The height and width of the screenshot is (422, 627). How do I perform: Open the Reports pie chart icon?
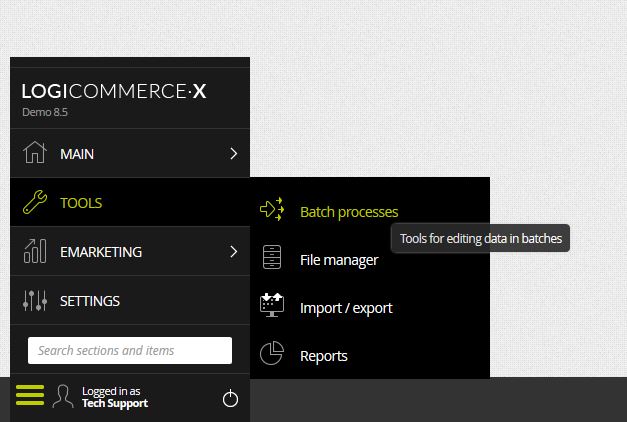pos(272,353)
